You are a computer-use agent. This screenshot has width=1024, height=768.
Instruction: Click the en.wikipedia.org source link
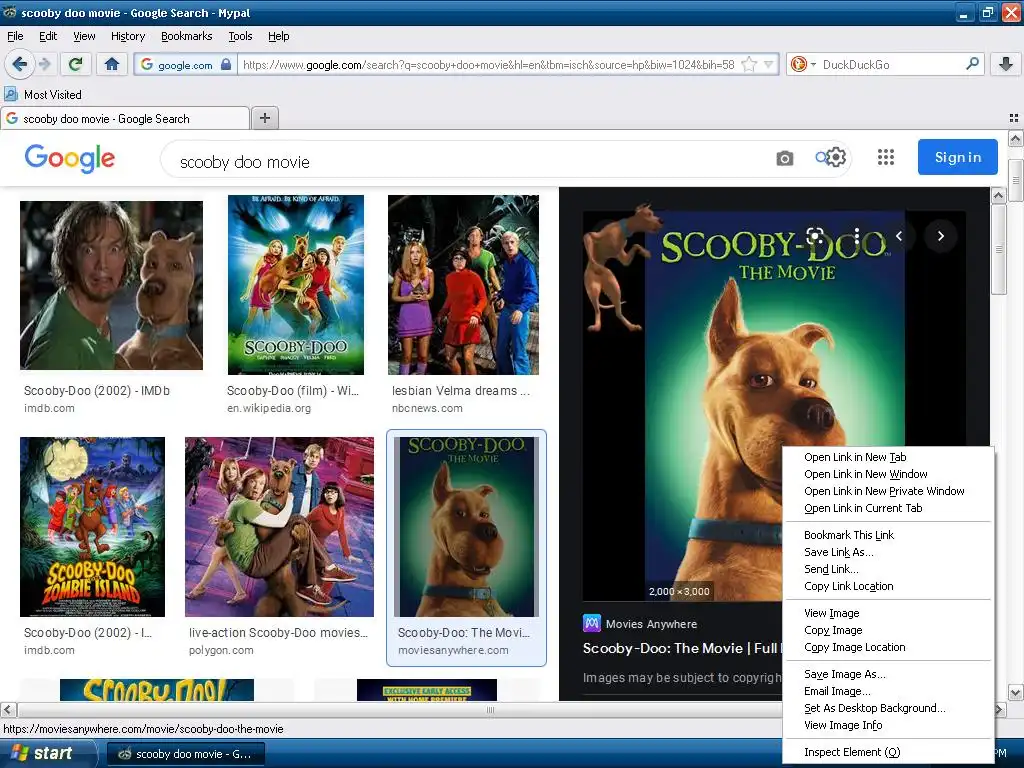268,408
